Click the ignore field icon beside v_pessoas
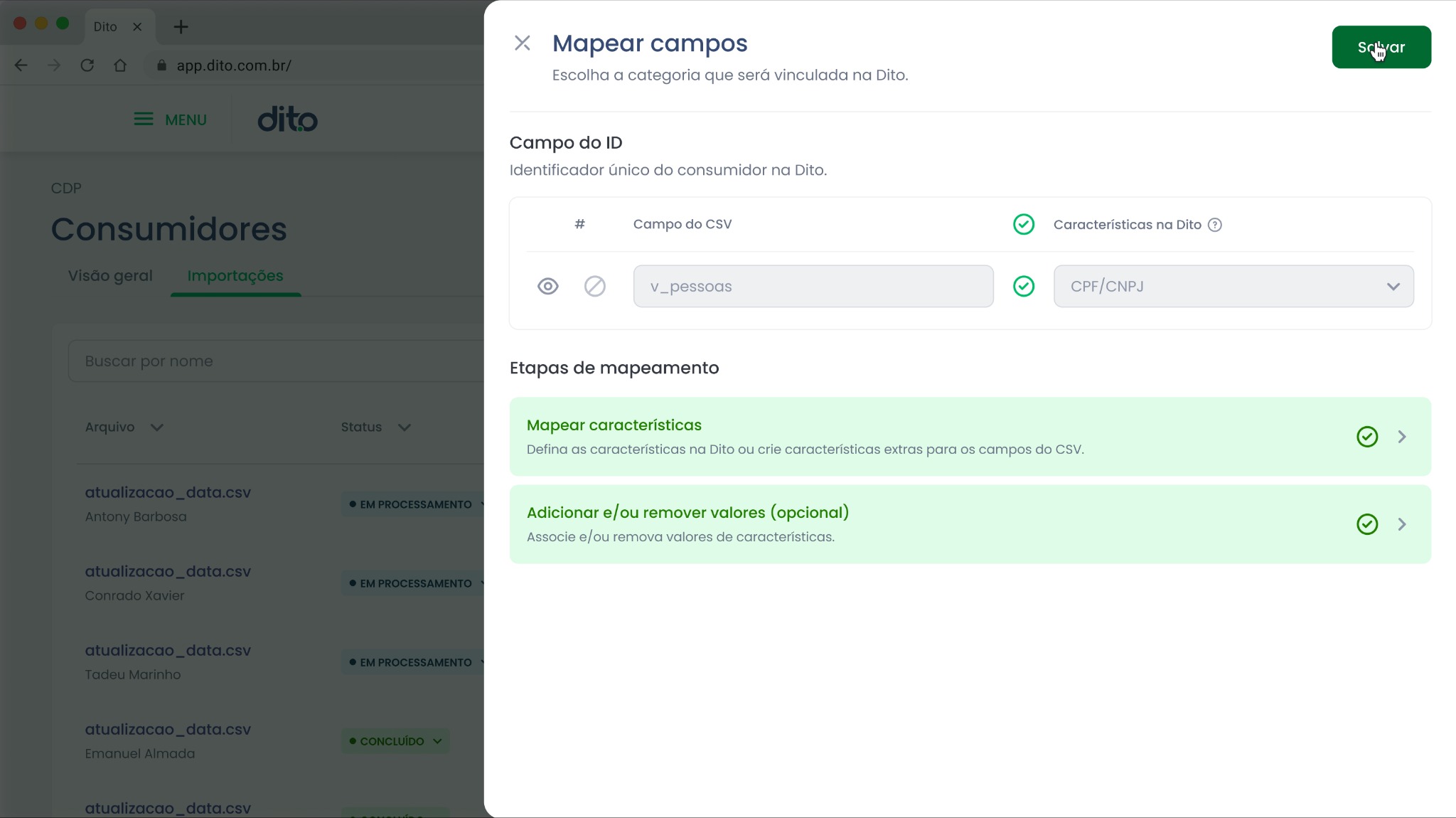This screenshot has width=1456, height=818. coord(595,287)
